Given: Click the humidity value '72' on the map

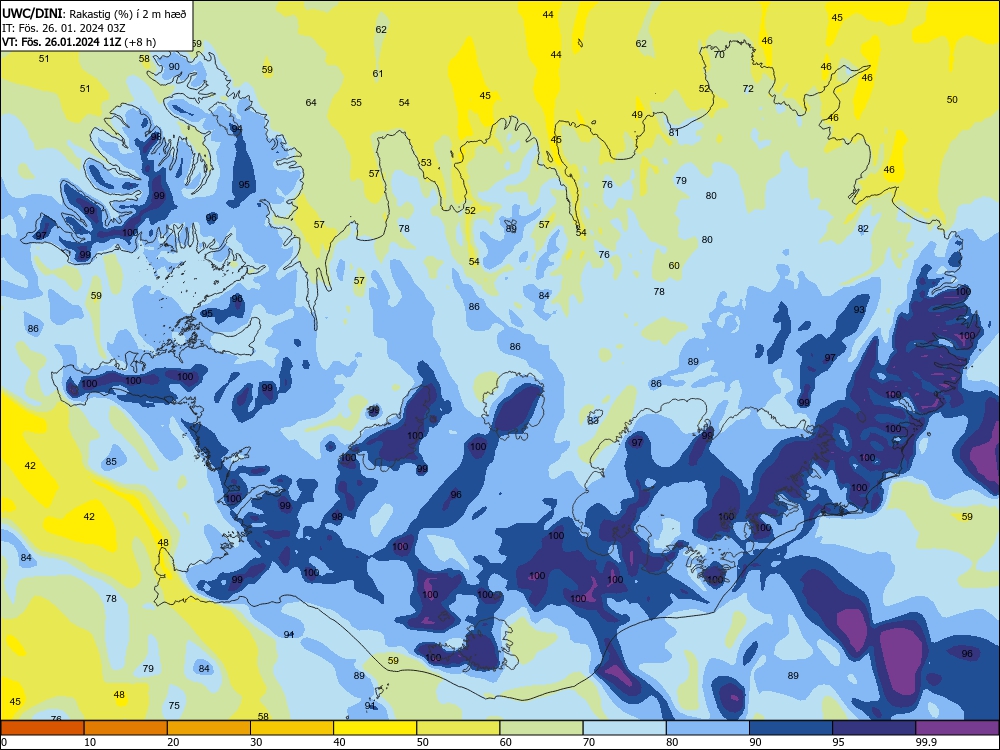Looking at the screenshot, I should (748, 89).
